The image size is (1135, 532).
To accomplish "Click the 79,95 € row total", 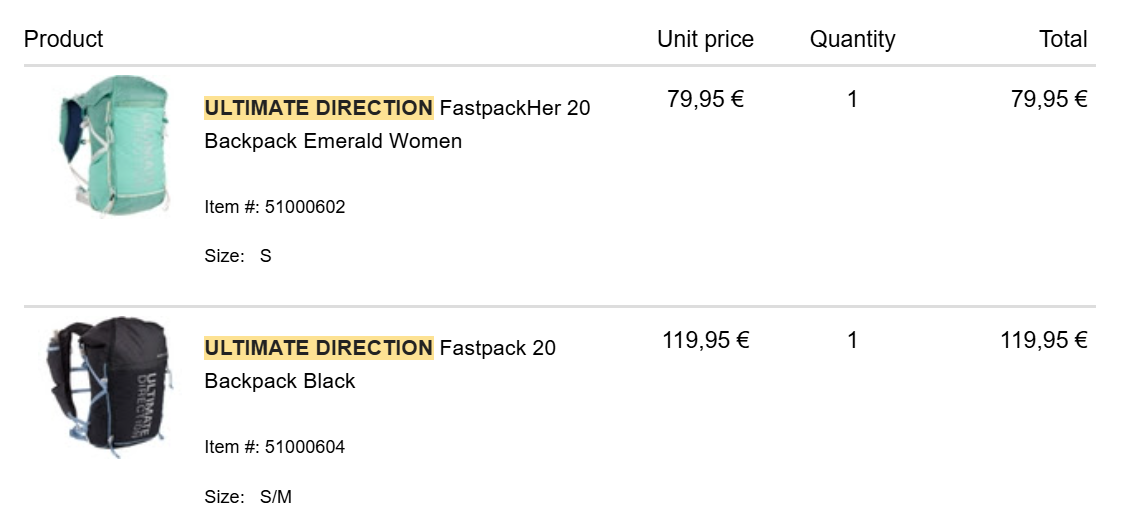I will pos(1048,99).
